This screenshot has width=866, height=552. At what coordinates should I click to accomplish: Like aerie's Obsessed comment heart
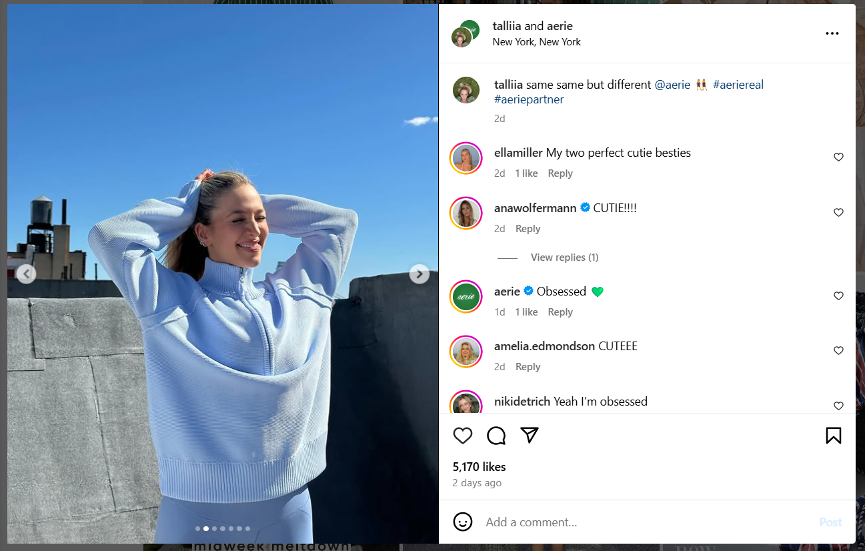click(838, 296)
